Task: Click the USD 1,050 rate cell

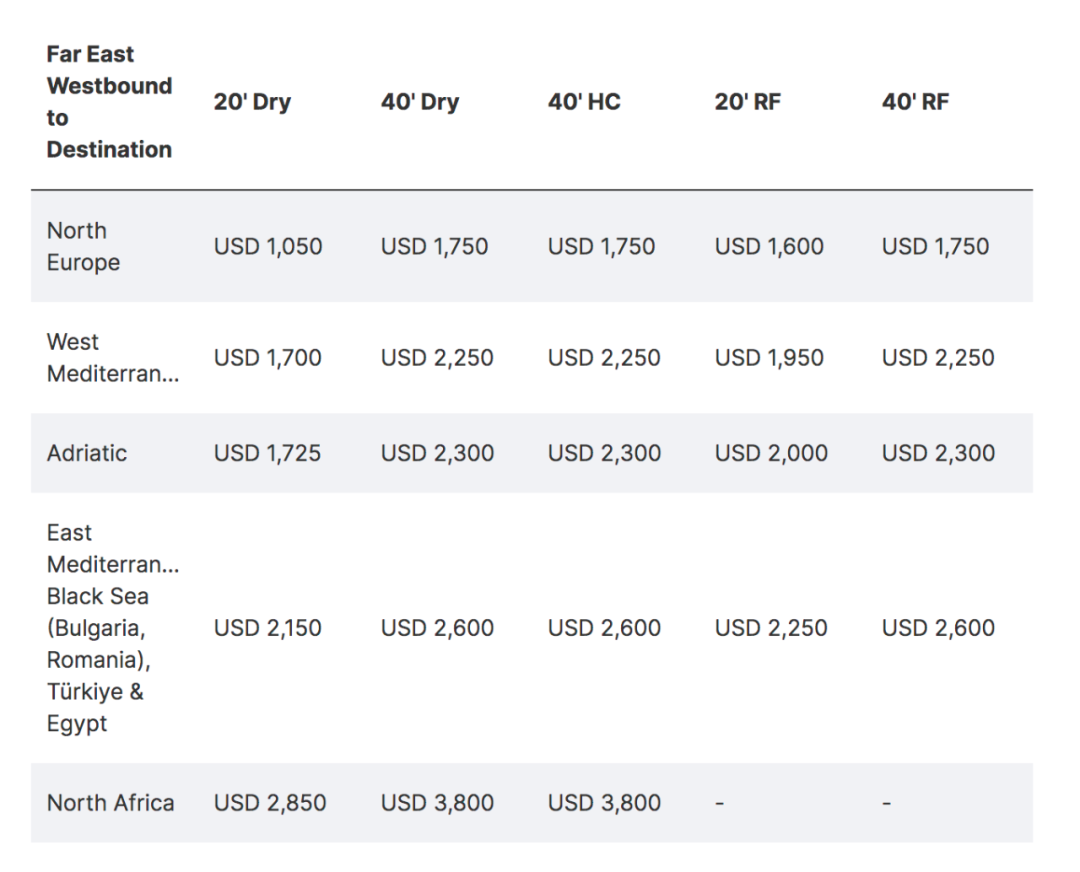Action: pos(268,247)
